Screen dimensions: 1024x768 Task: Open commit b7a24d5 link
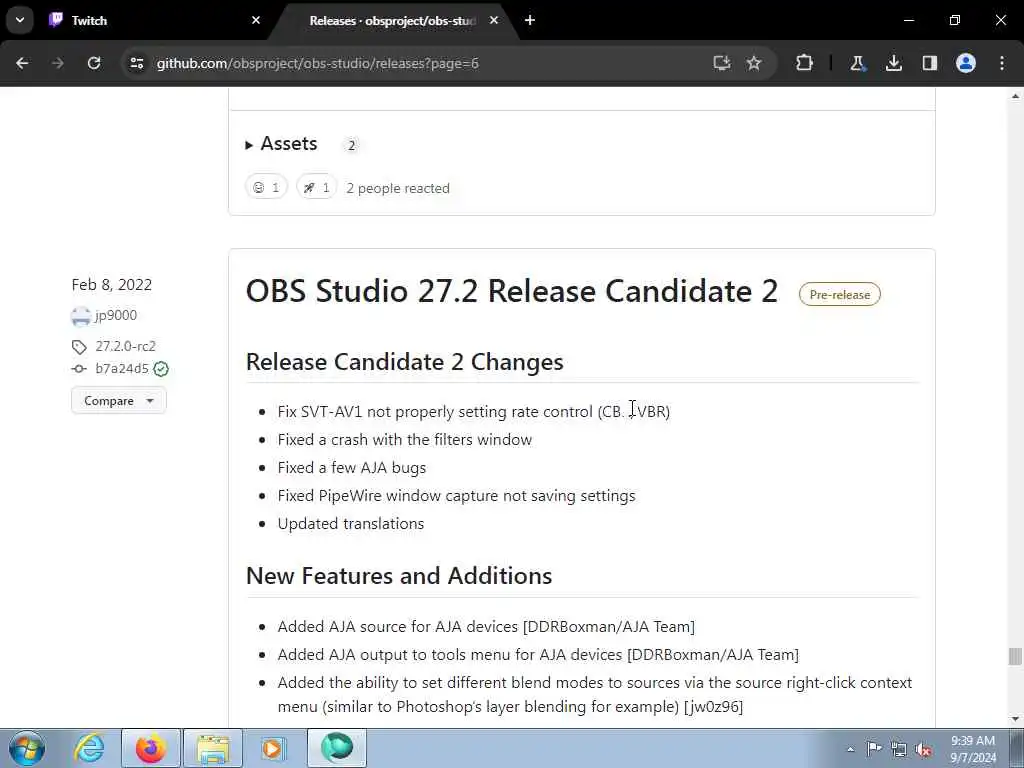pyautogui.click(x=122, y=368)
